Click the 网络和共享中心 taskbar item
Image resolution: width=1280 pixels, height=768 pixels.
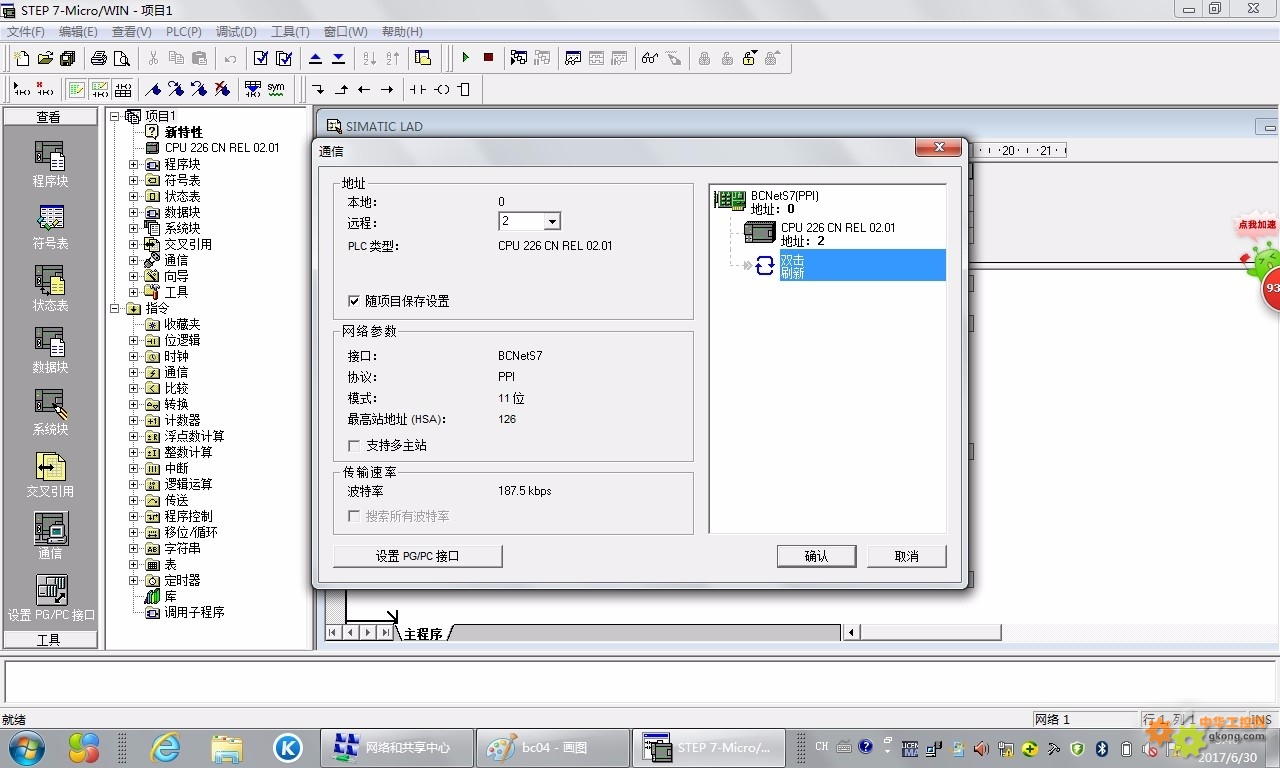(x=396, y=747)
